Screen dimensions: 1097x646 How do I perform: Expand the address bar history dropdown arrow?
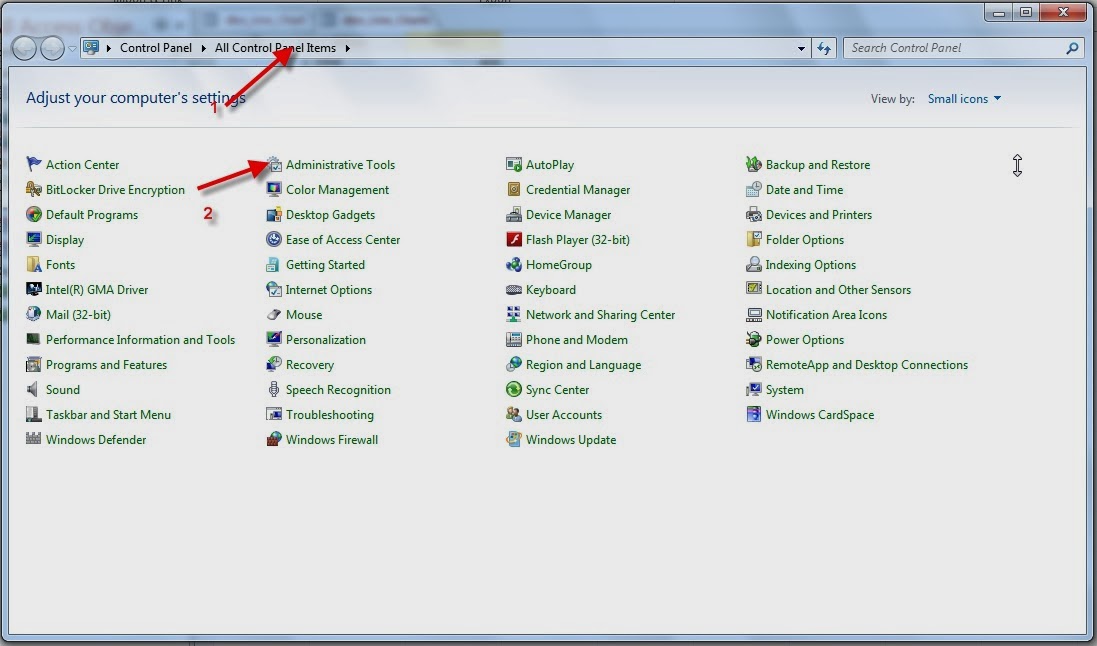pos(801,48)
